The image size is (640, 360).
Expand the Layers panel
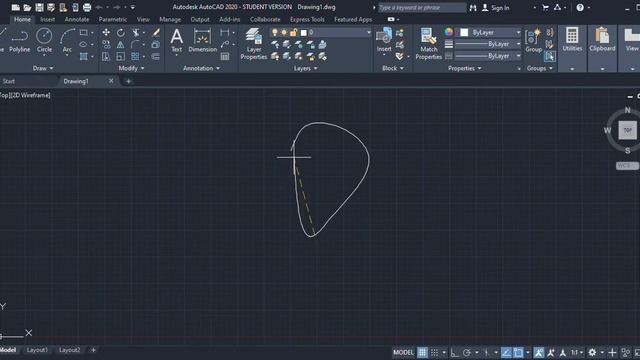305,68
